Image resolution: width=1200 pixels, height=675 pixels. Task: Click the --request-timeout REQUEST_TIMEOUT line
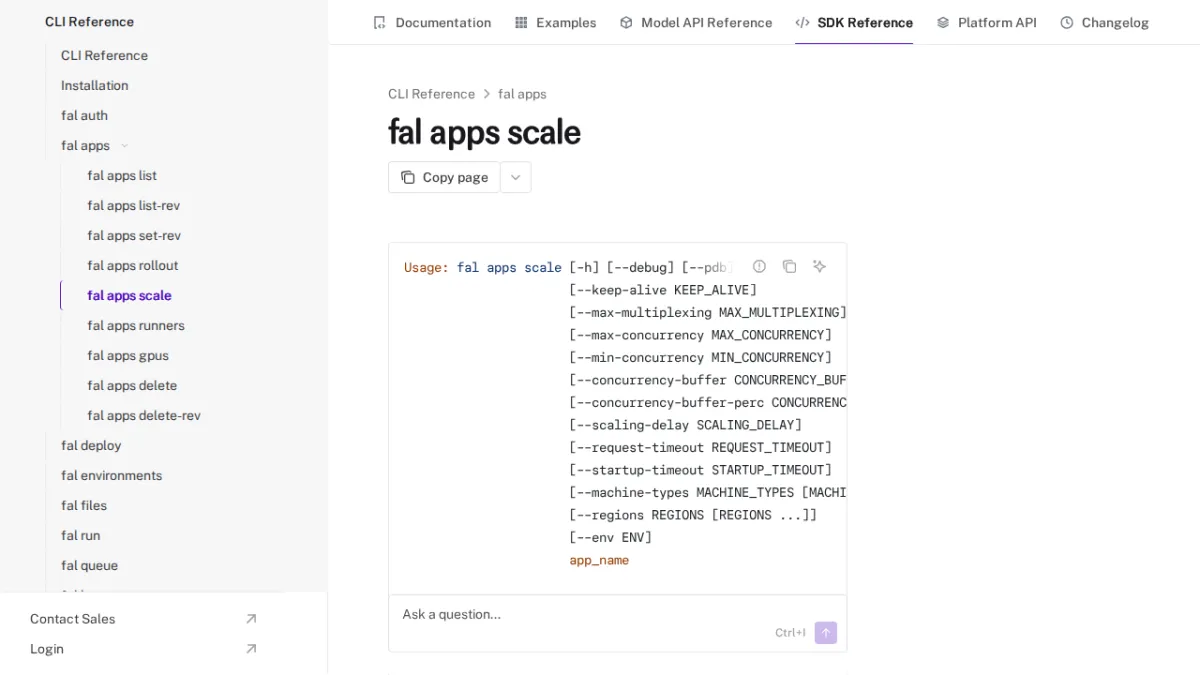click(x=700, y=447)
